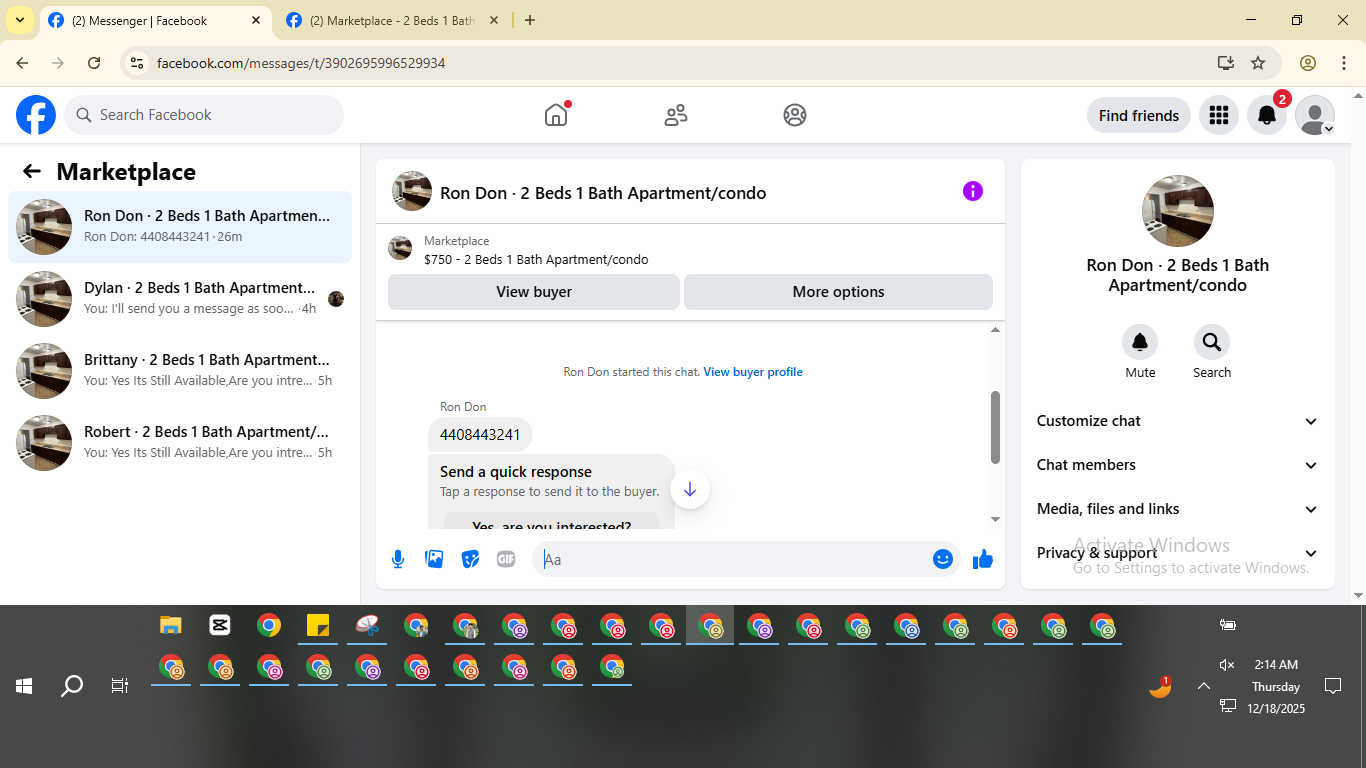Click the Search Facebook box
The width and height of the screenshot is (1366, 768).
tap(204, 115)
